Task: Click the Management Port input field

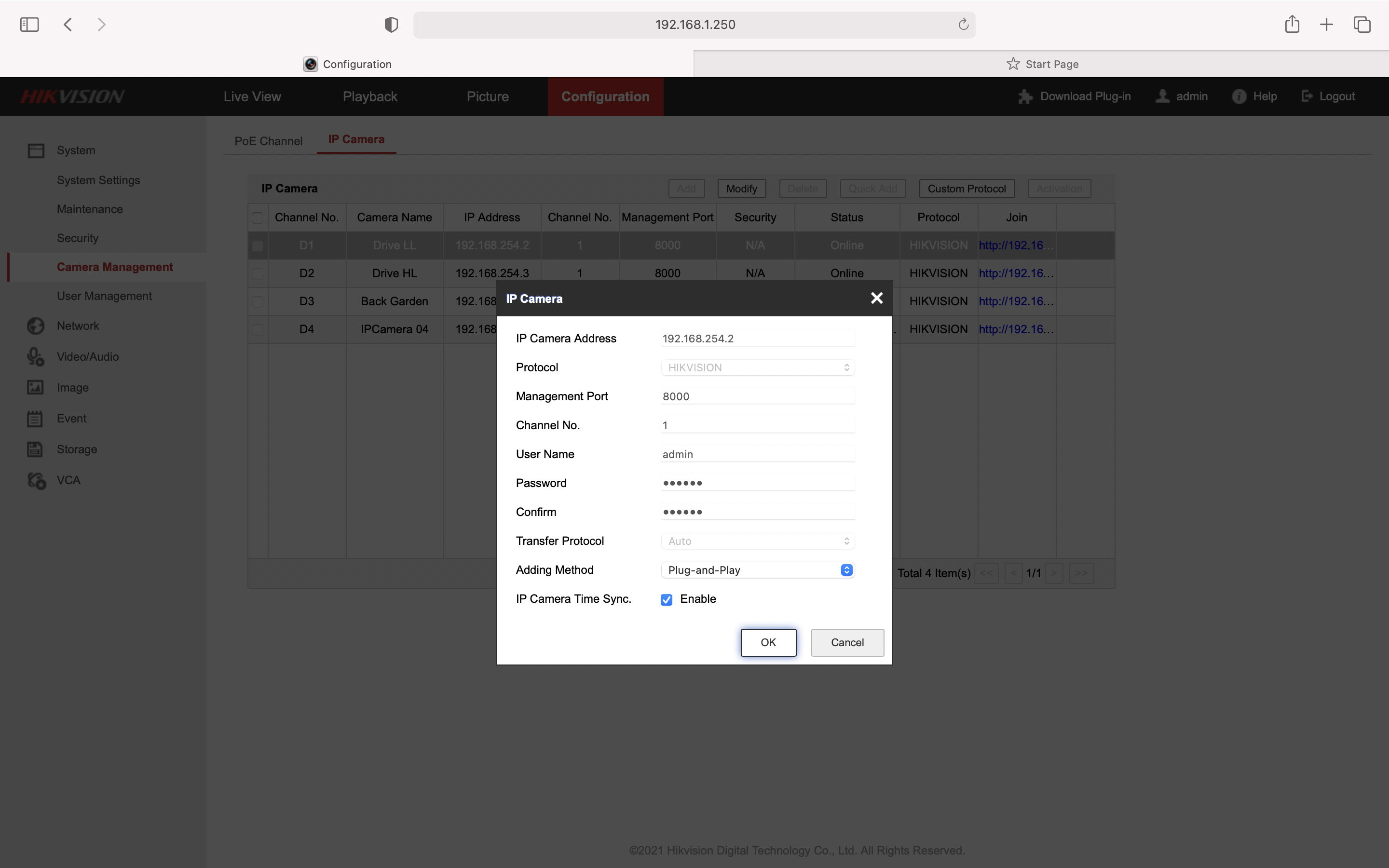Action: tap(758, 396)
